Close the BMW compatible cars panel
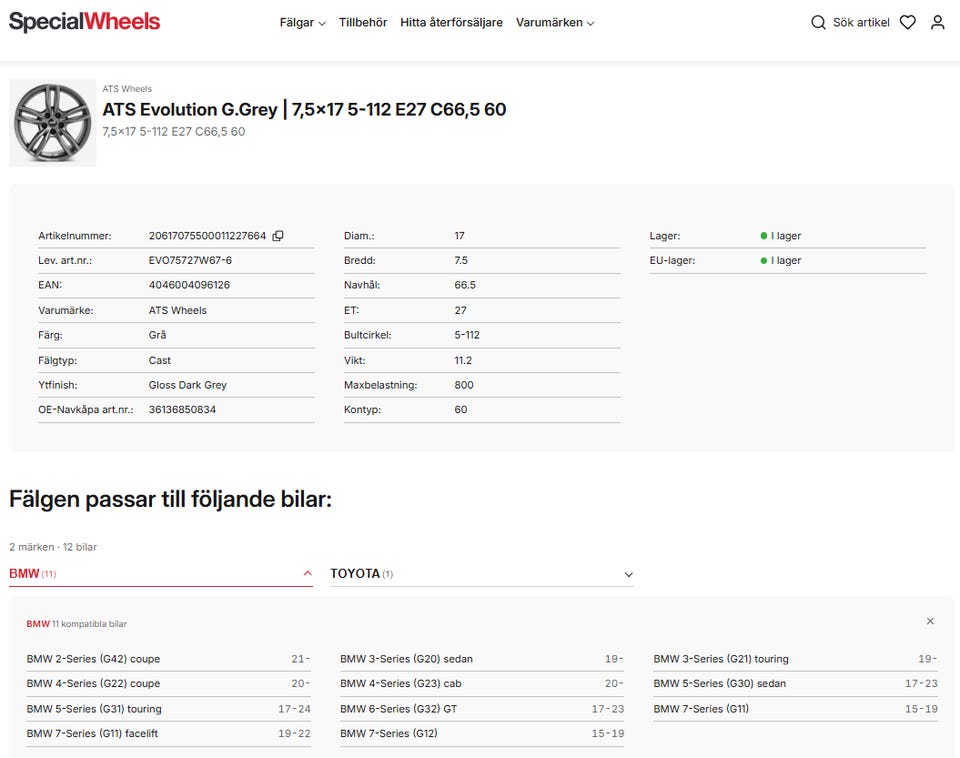The image size is (960, 758). (x=930, y=621)
